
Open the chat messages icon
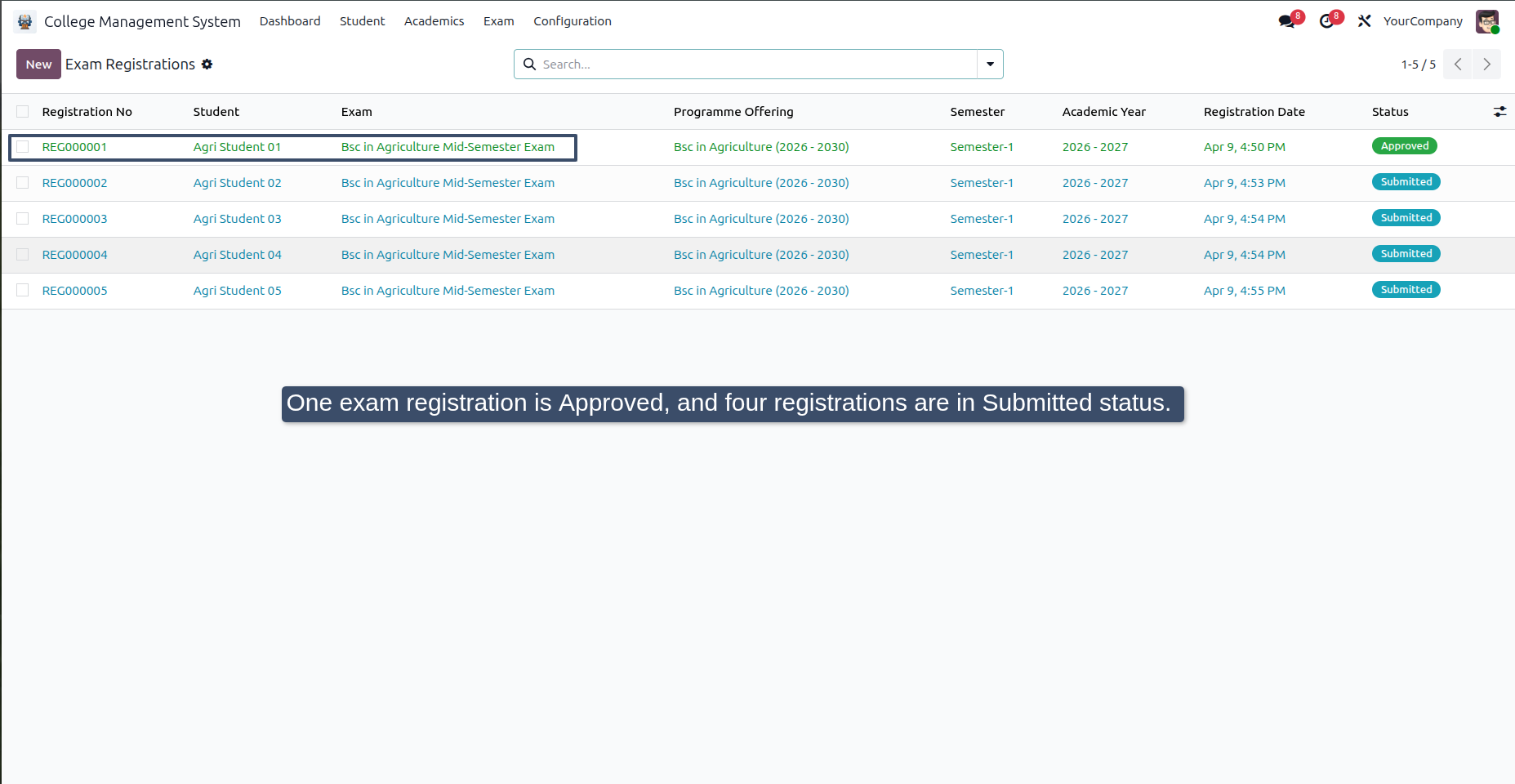tap(1287, 21)
